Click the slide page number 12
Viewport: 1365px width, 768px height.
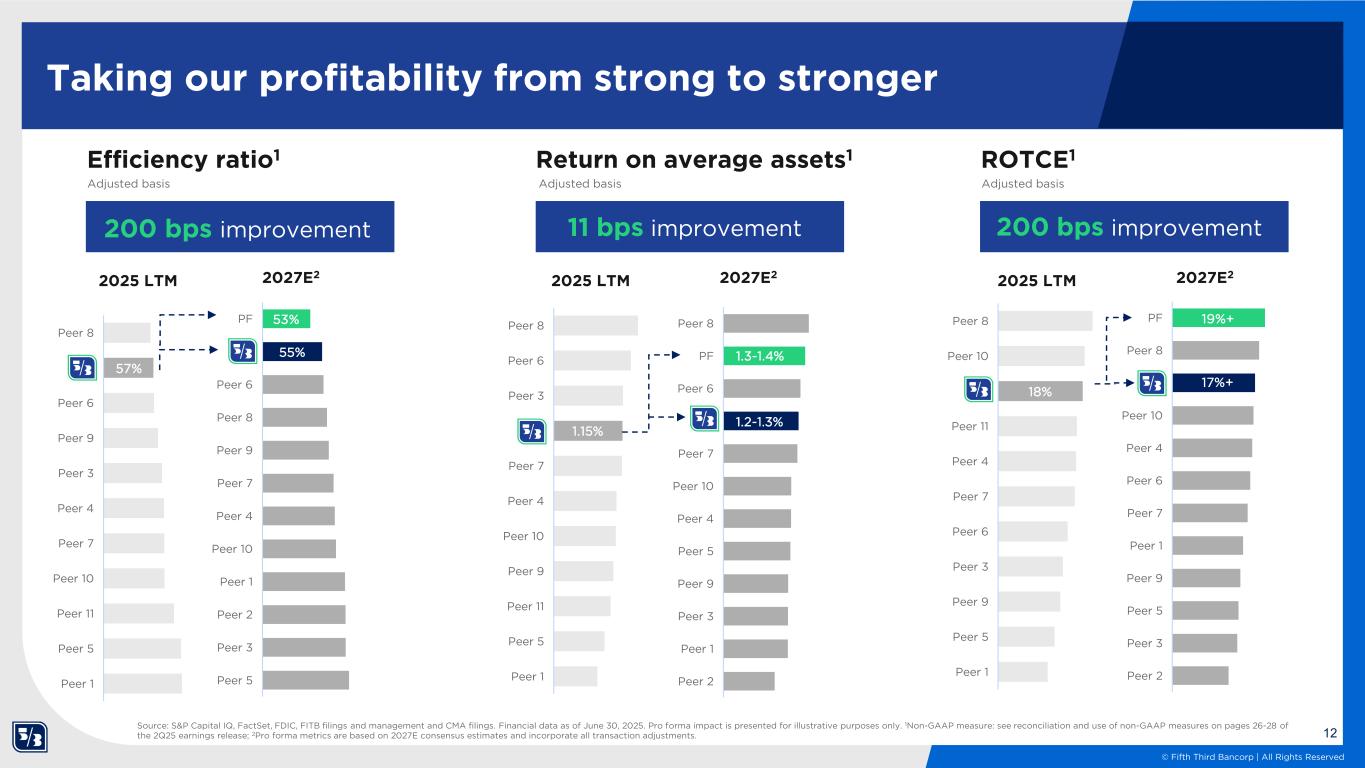click(x=1330, y=735)
